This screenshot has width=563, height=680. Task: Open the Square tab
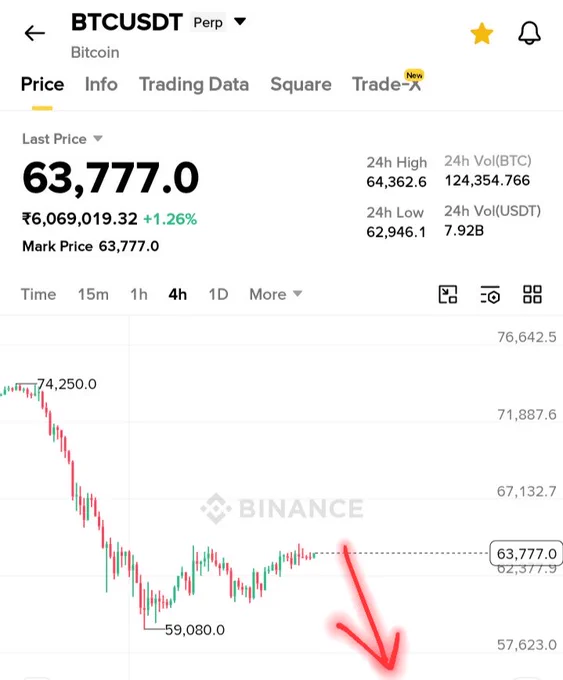click(301, 85)
